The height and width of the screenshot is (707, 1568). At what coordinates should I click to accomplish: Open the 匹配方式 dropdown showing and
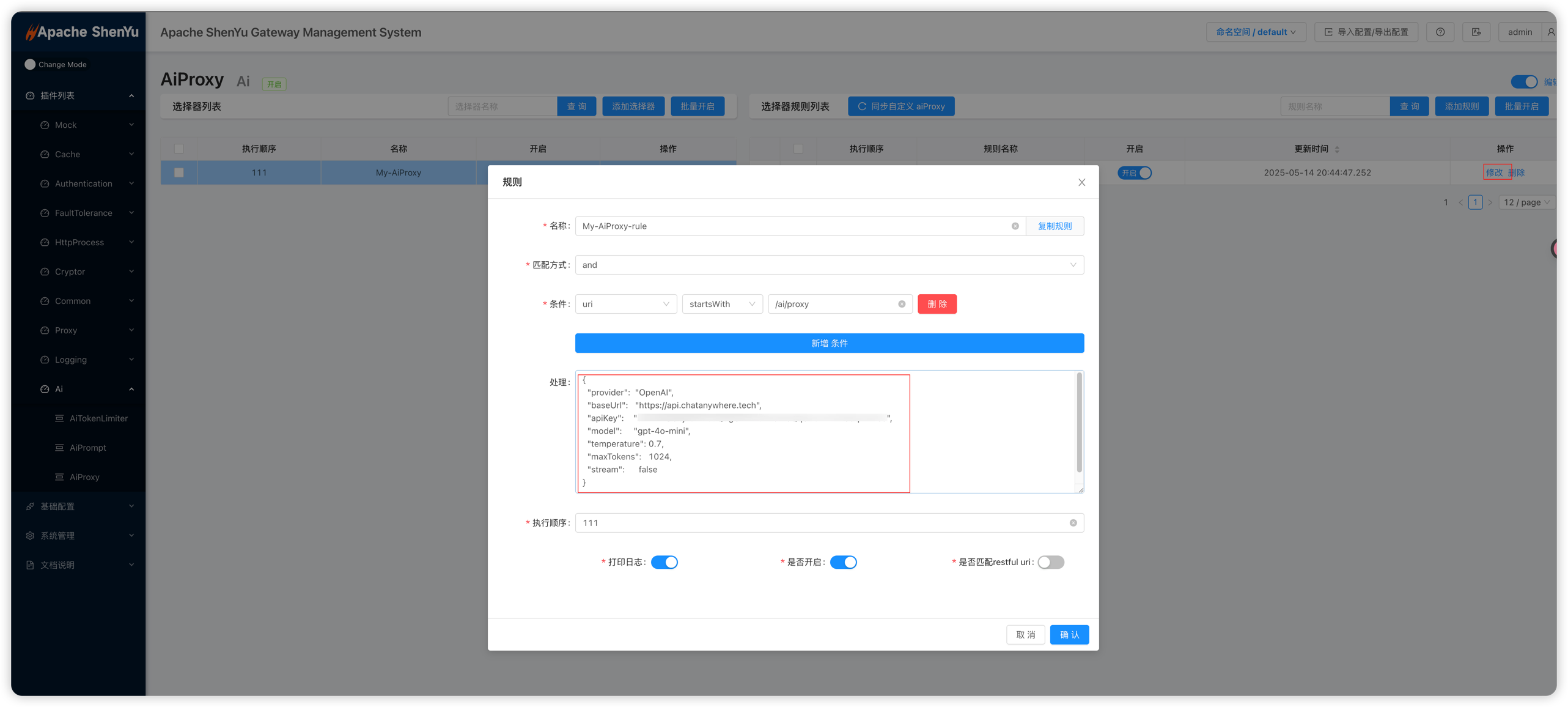click(x=830, y=265)
